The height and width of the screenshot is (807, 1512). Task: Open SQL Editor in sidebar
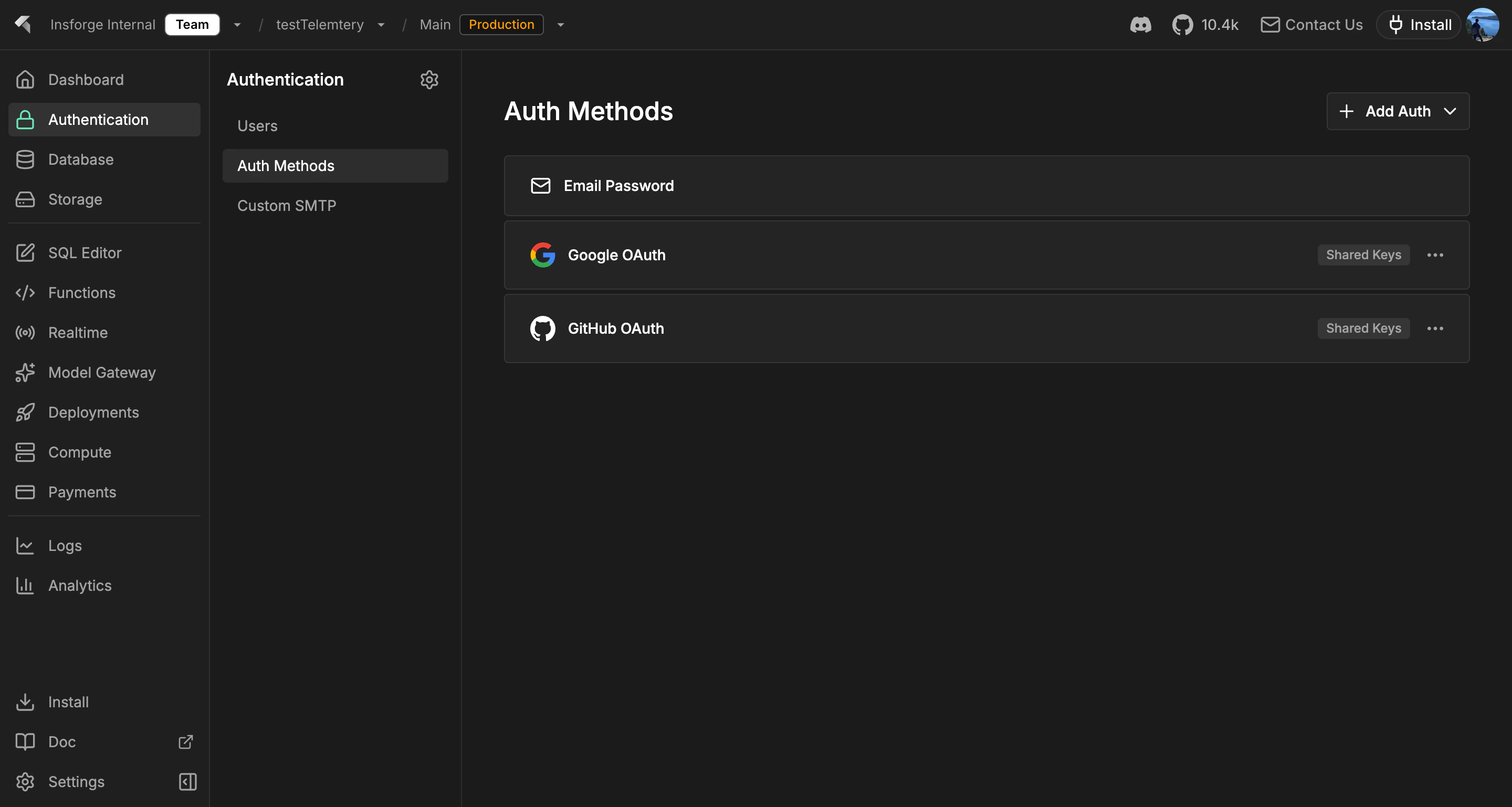tap(104, 253)
